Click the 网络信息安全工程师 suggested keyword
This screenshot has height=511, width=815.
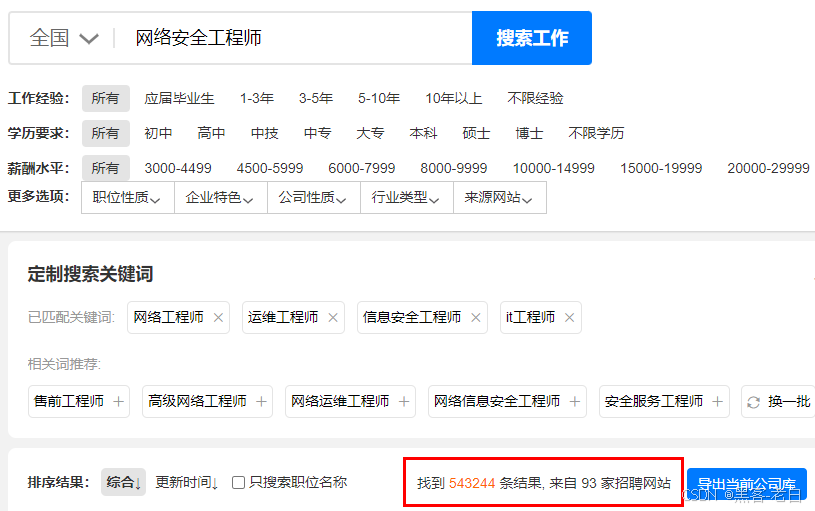497,401
